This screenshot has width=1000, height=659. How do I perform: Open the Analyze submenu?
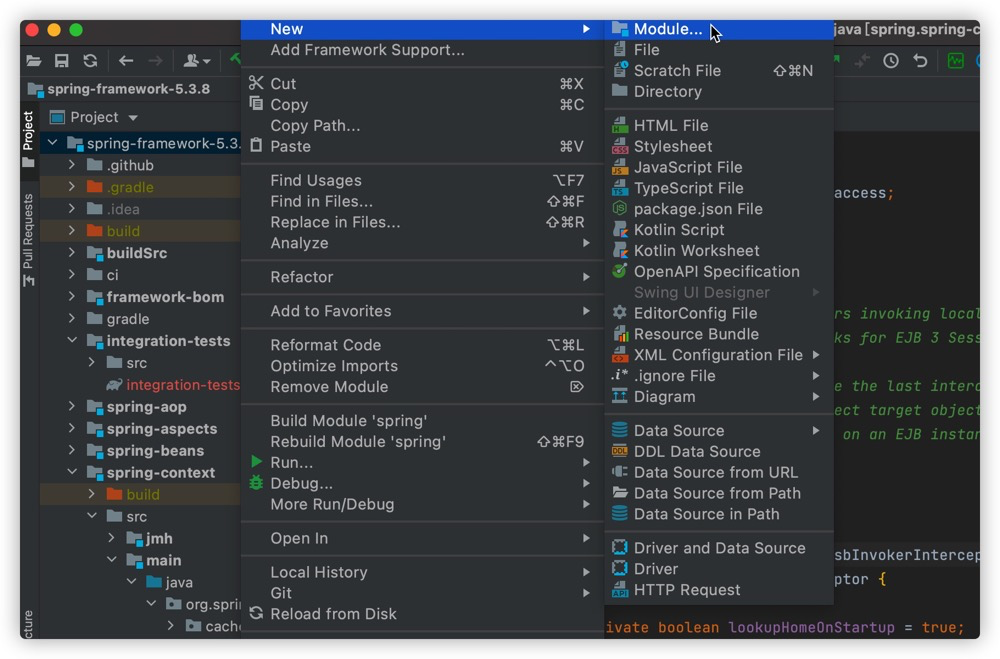point(422,243)
